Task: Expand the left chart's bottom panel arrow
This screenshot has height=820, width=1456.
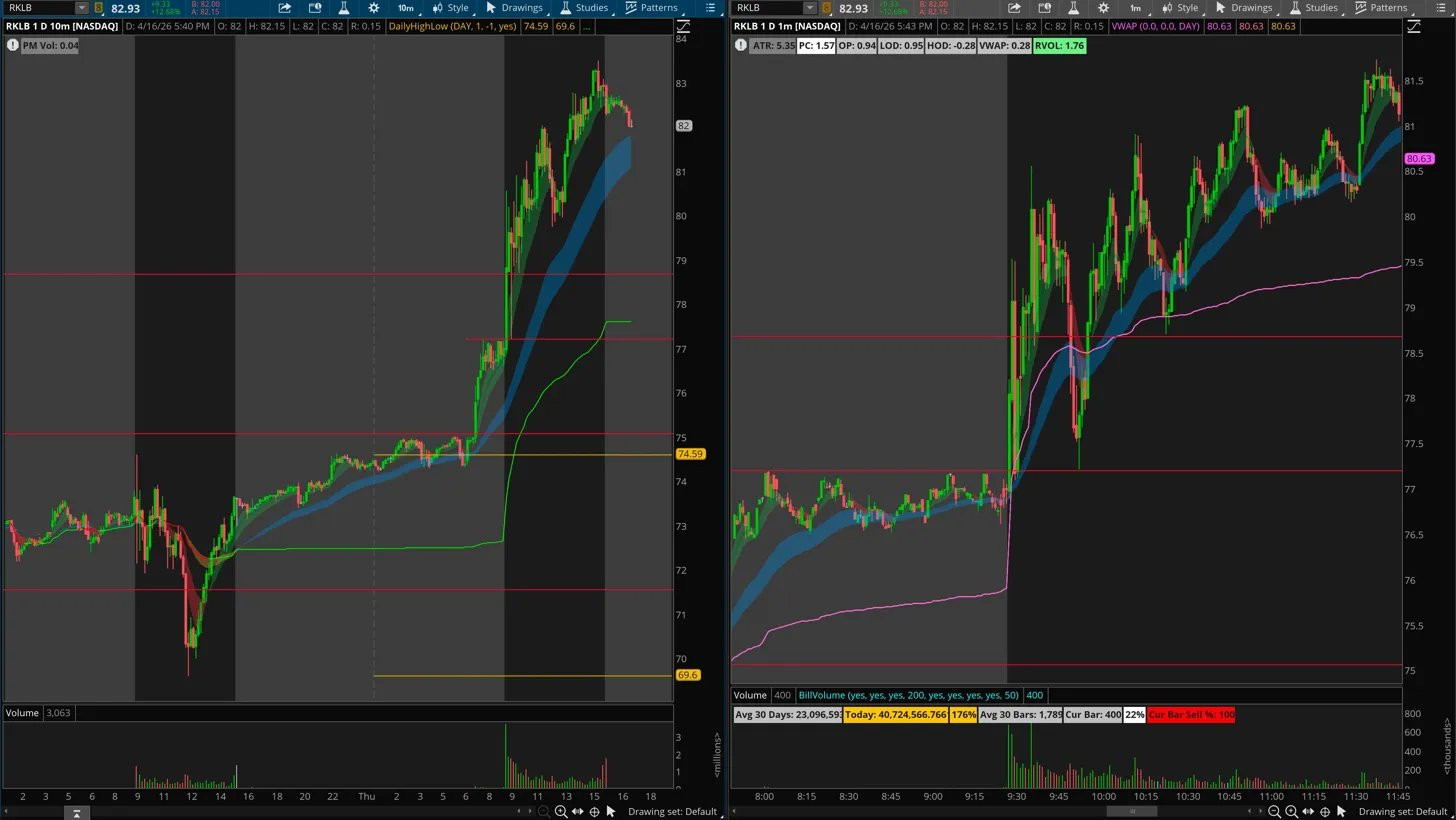Action: (x=76, y=813)
